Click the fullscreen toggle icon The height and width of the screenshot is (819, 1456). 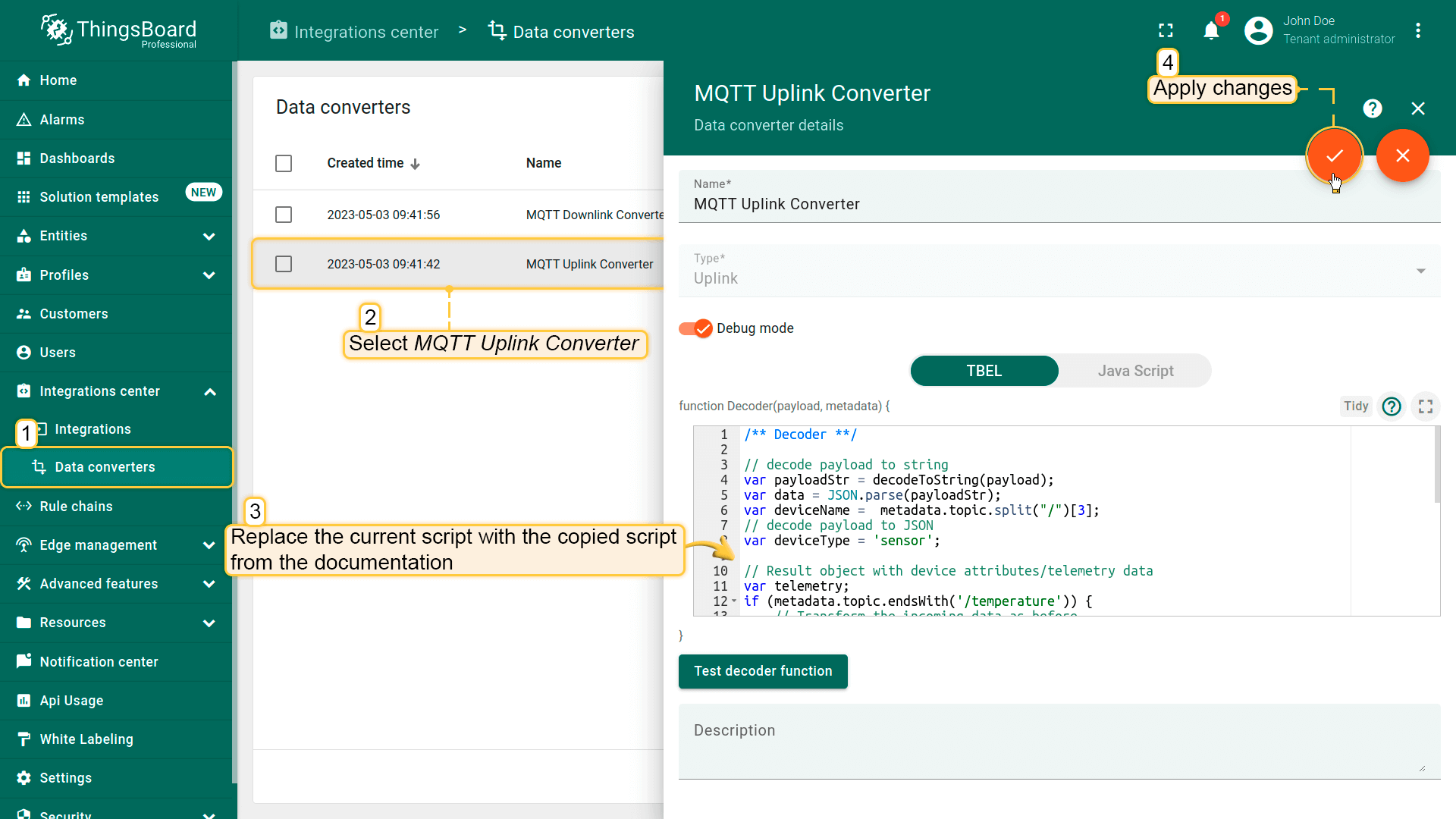coord(1166,30)
